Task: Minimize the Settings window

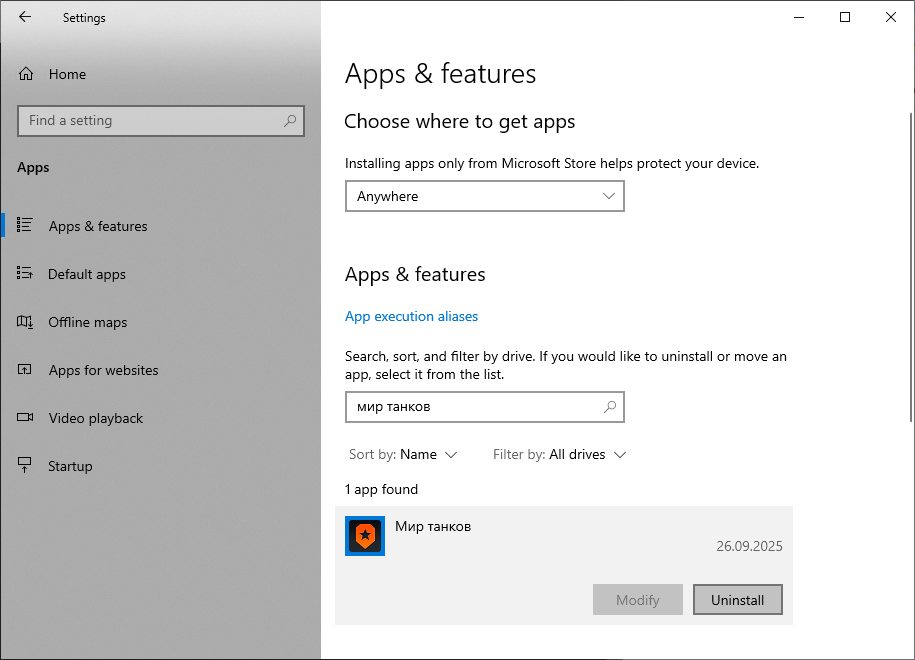Action: point(799,17)
